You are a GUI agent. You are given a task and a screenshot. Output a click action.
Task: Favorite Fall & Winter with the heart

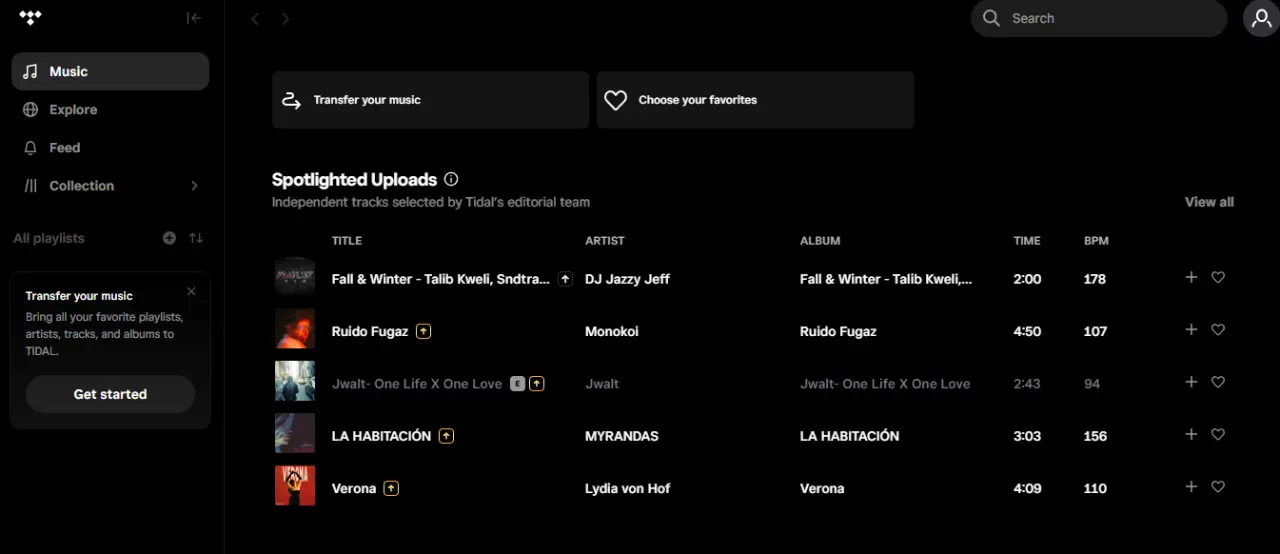coord(1218,278)
